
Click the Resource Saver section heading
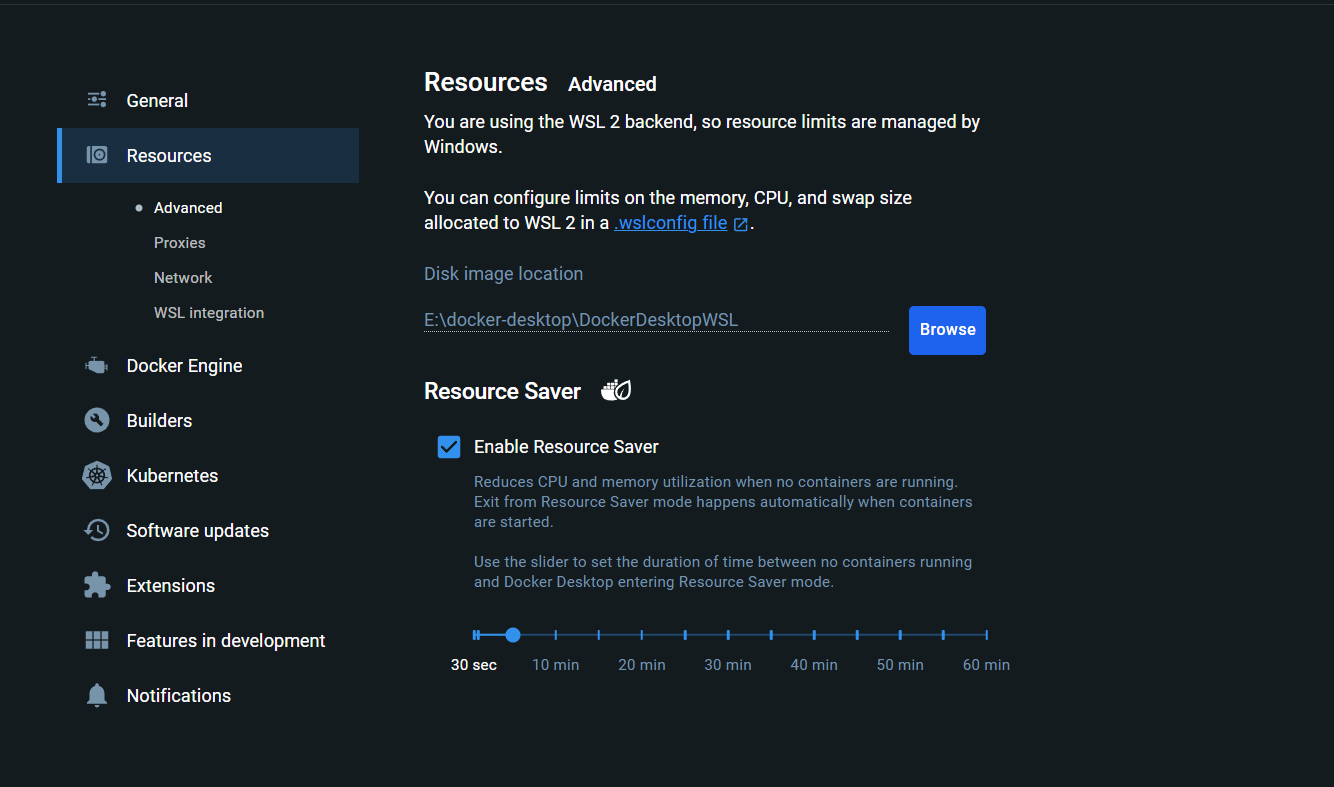point(502,391)
